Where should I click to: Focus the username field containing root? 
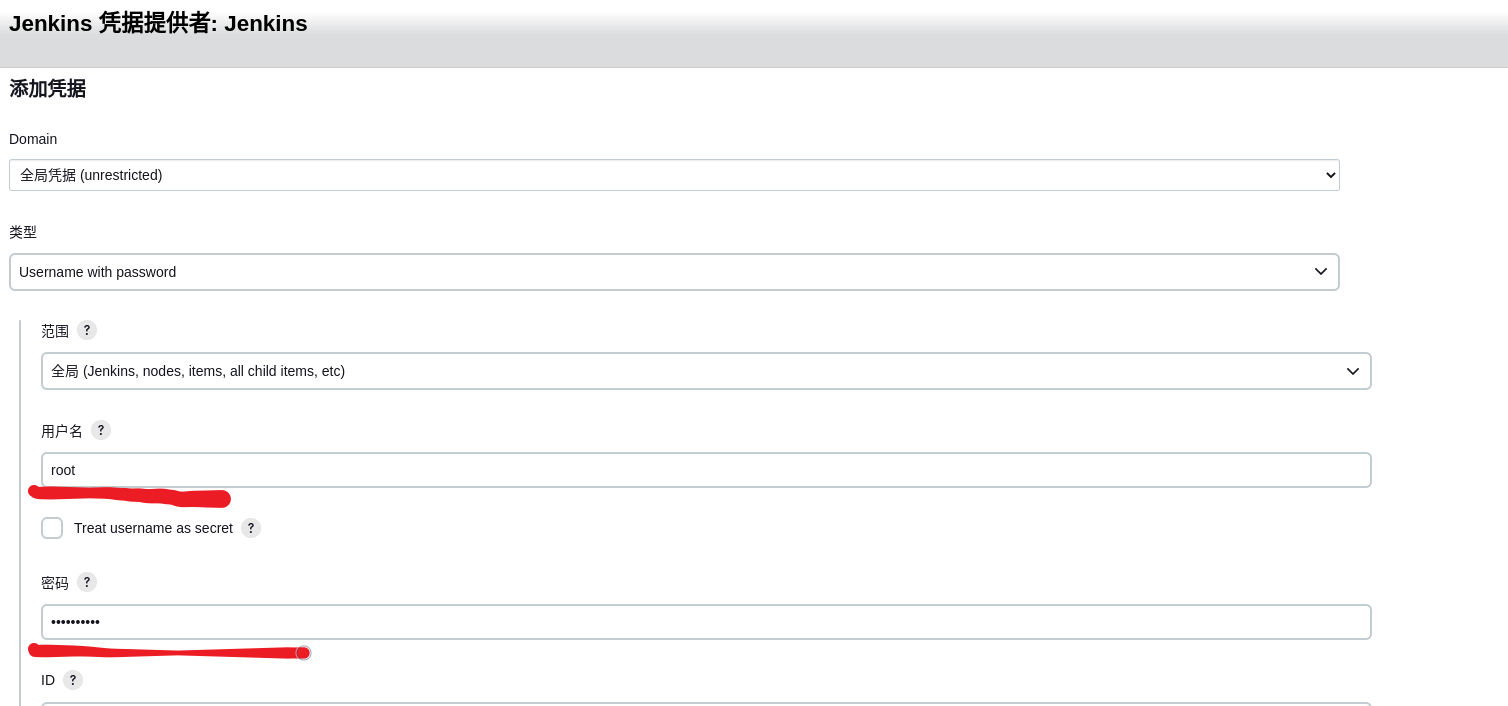706,470
